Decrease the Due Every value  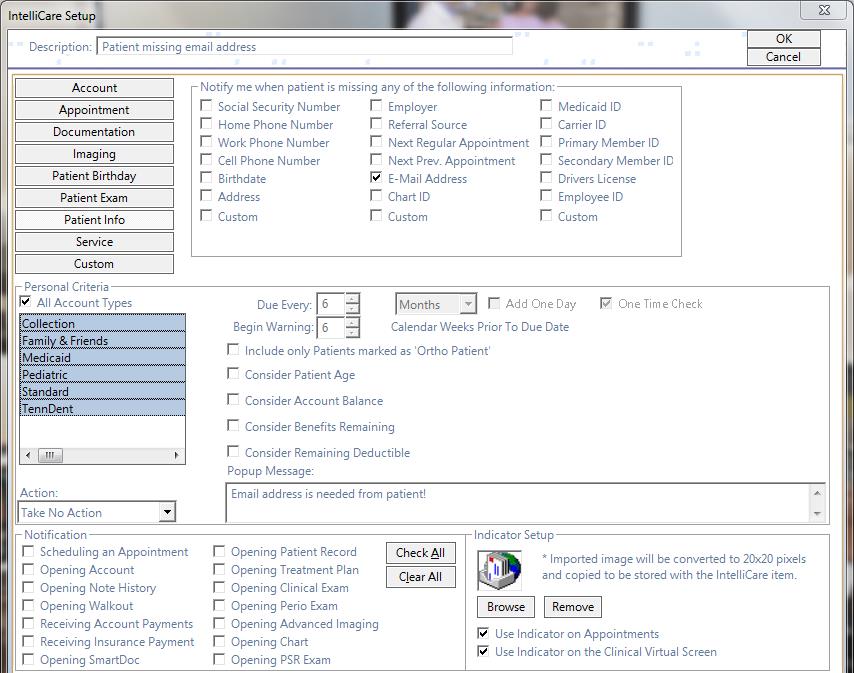tap(352, 309)
